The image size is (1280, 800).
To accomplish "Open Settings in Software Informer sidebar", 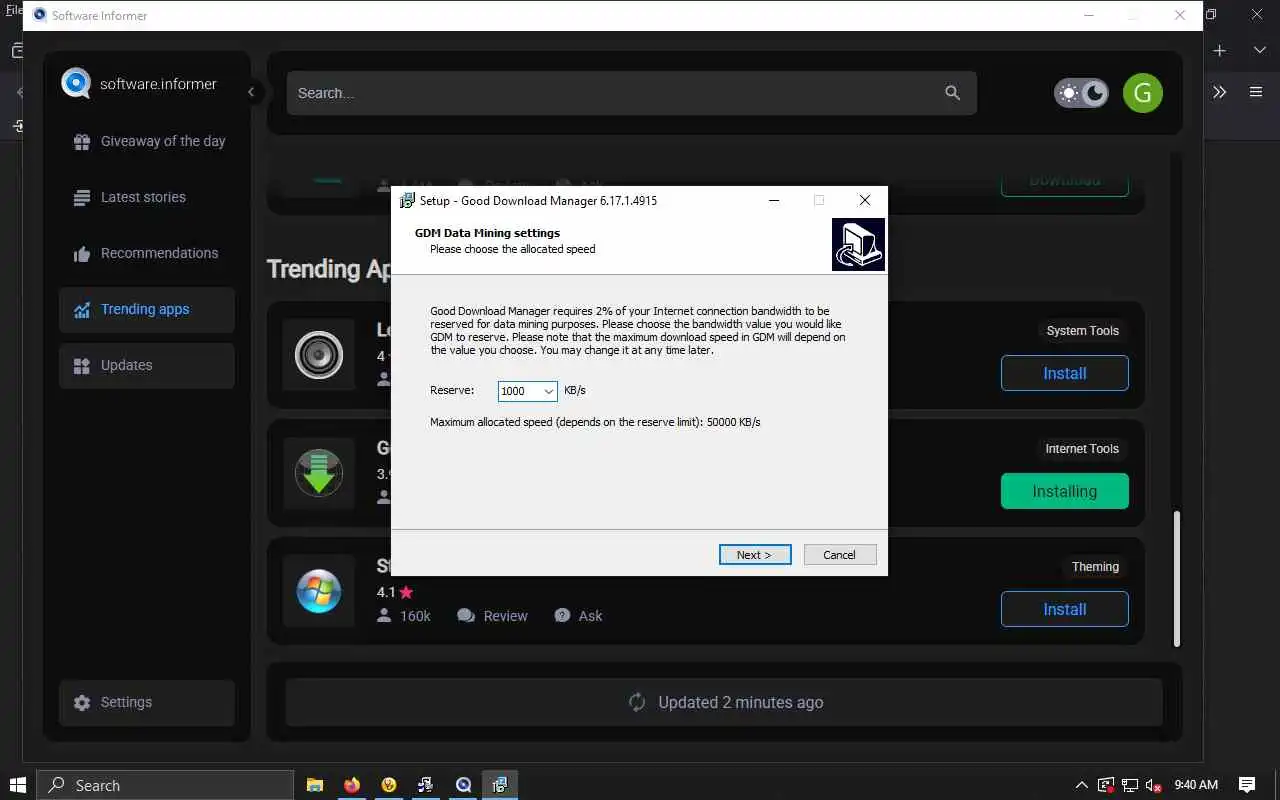I will coord(146,703).
